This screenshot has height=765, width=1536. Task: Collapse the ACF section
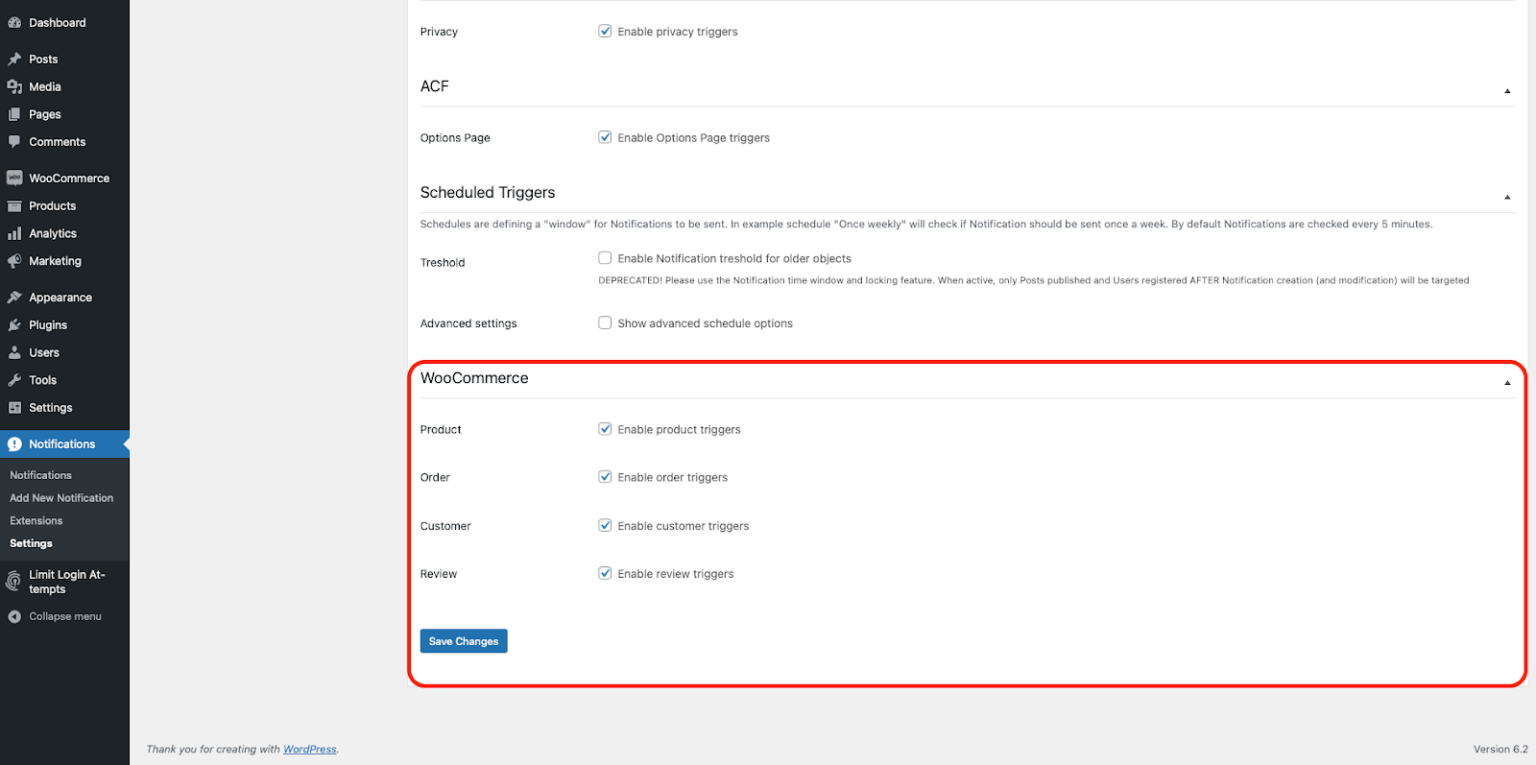pyautogui.click(x=1506, y=91)
